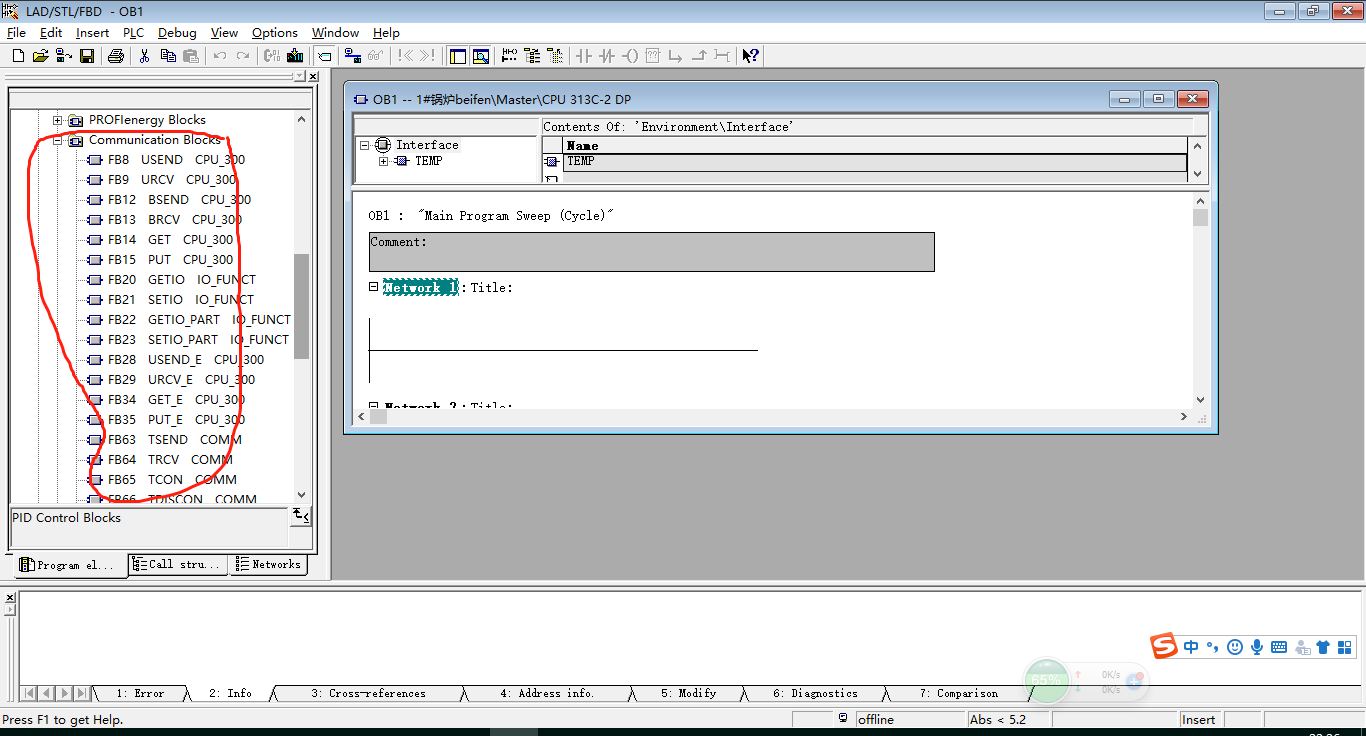This screenshot has height=736, width=1366.
Task: Collapse the Communication Blocks folder
Action: click(x=58, y=140)
